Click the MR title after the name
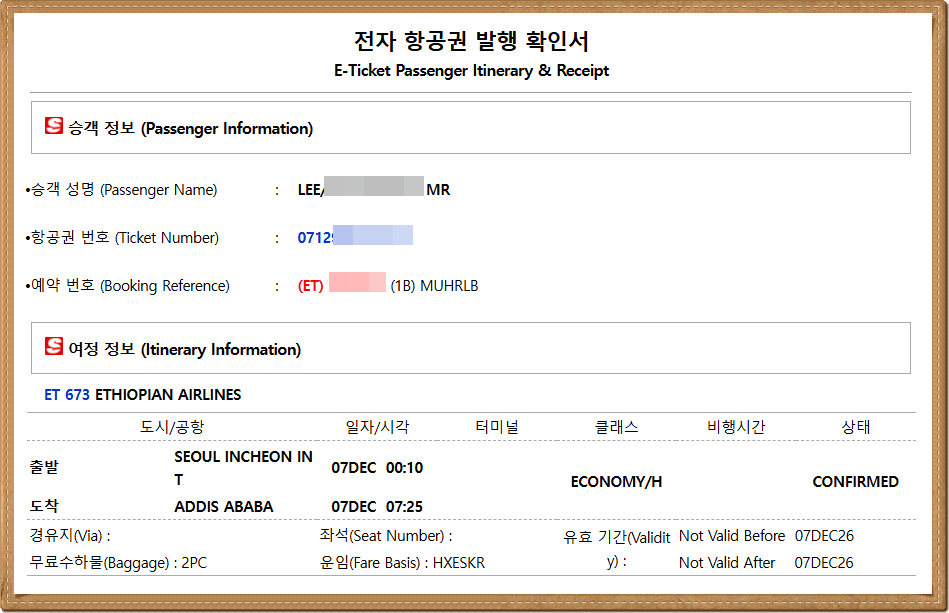Screen dimensions: 949x613 click(438, 190)
